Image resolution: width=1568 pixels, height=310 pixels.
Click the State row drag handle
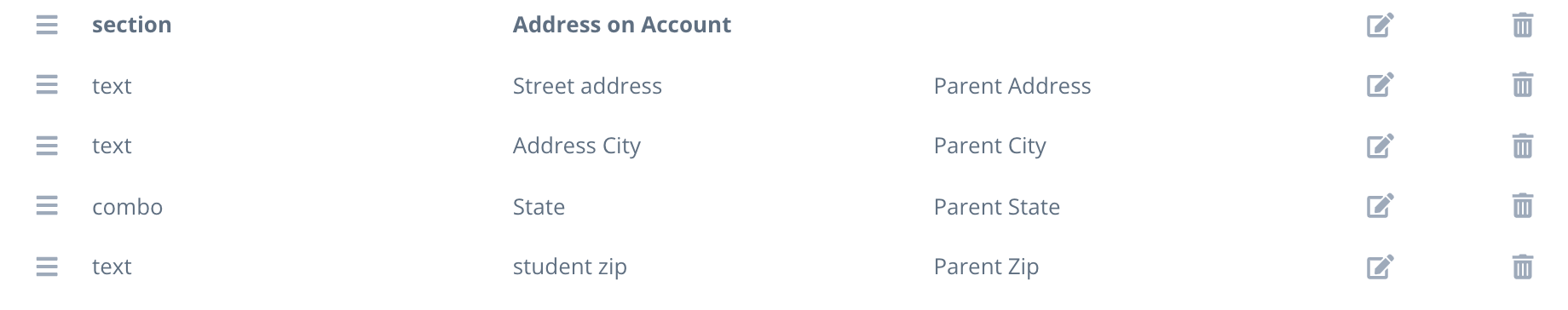[47, 206]
